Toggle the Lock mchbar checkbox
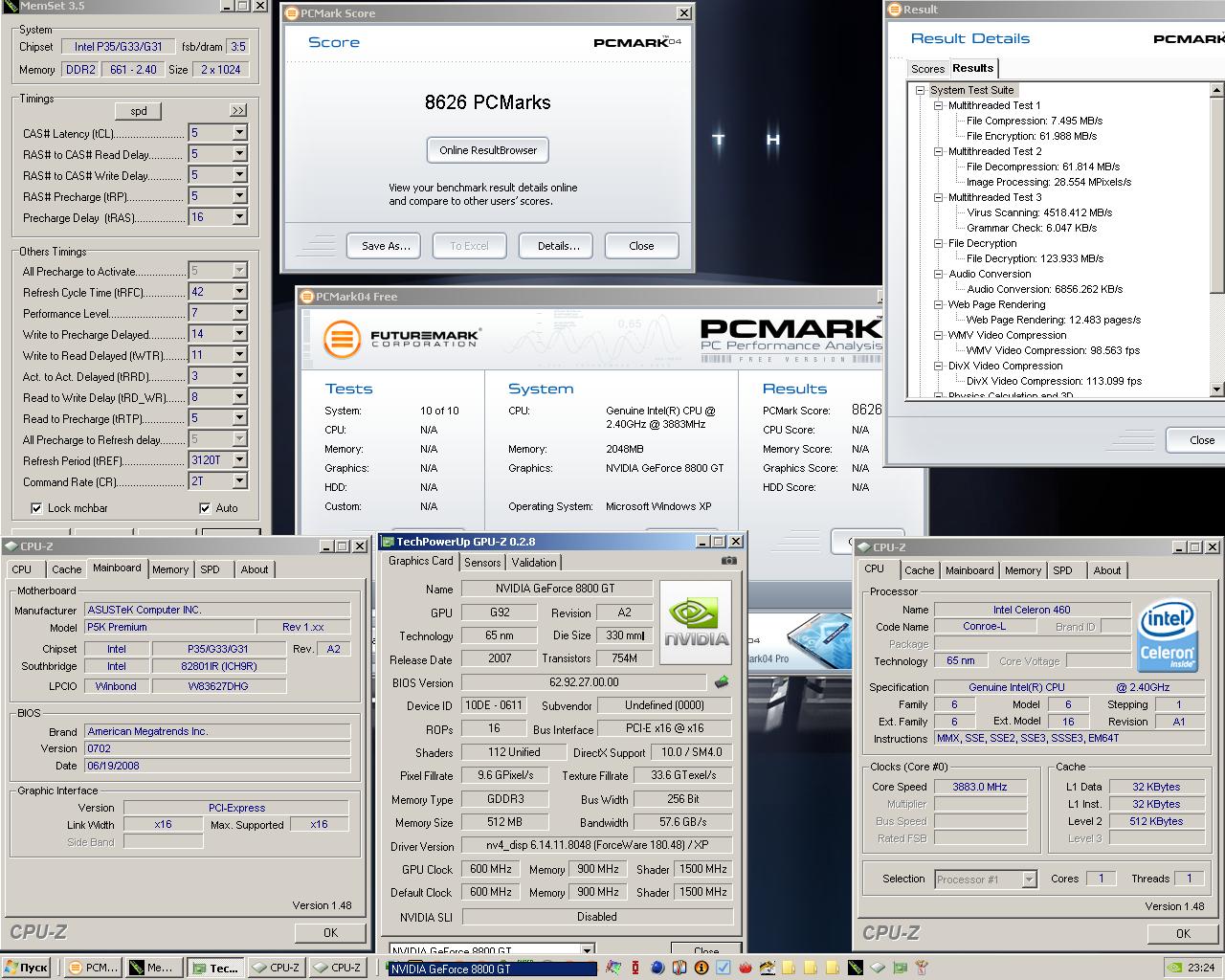The image size is (1225, 980). tap(36, 508)
